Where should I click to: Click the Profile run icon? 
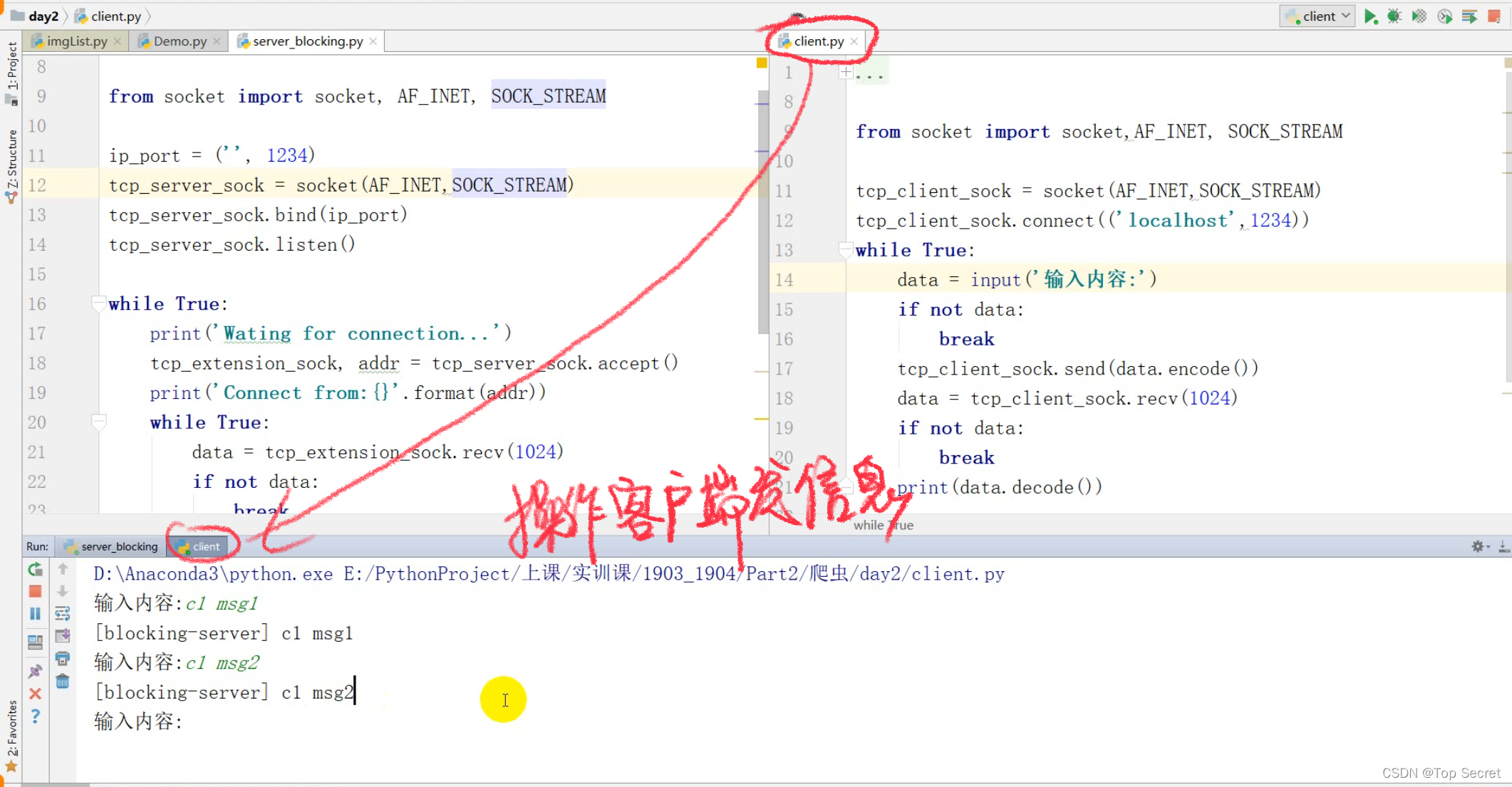click(x=1444, y=16)
